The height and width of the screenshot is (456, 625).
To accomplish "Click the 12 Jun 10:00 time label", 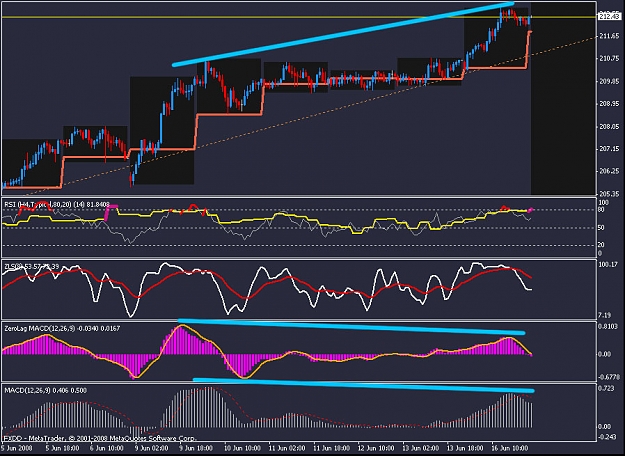I will (x=377, y=448).
